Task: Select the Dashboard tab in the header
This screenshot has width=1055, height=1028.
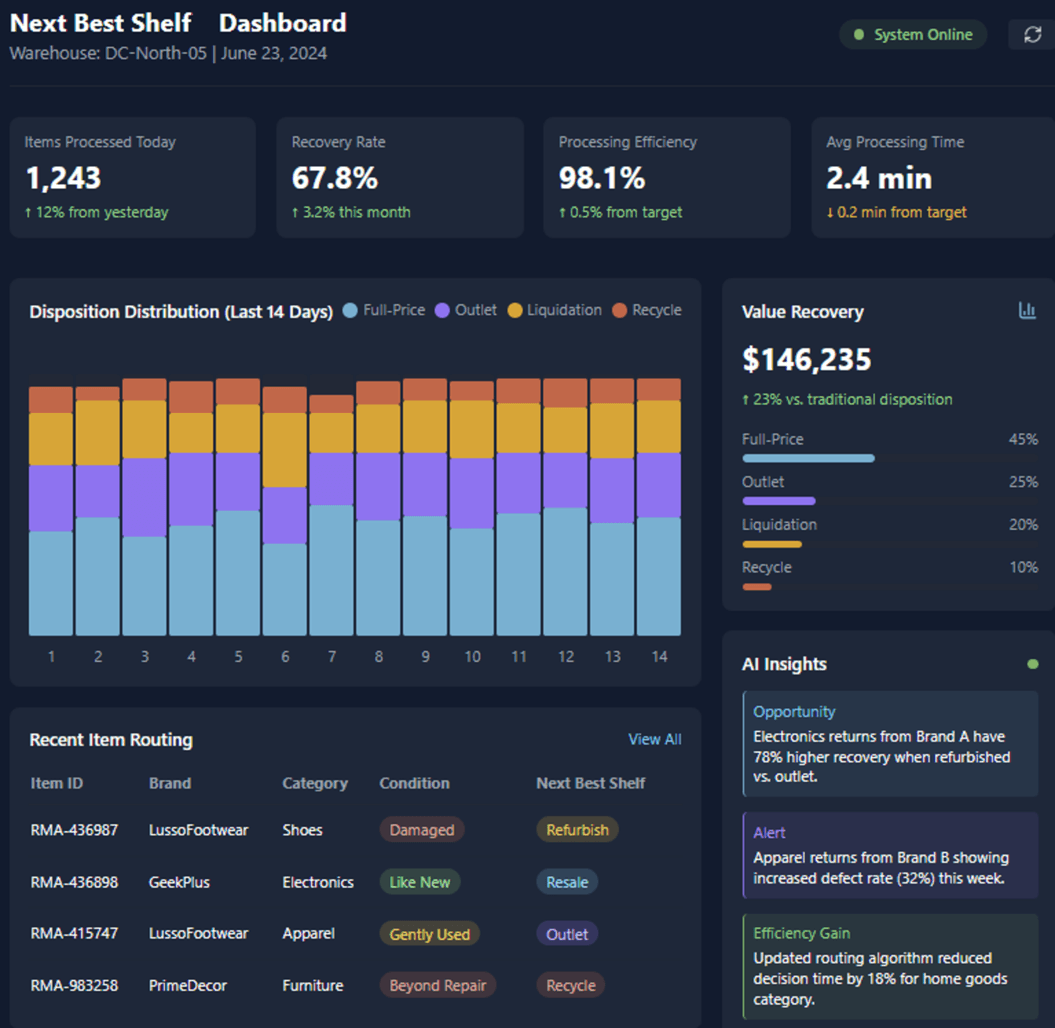Action: (x=282, y=23)
